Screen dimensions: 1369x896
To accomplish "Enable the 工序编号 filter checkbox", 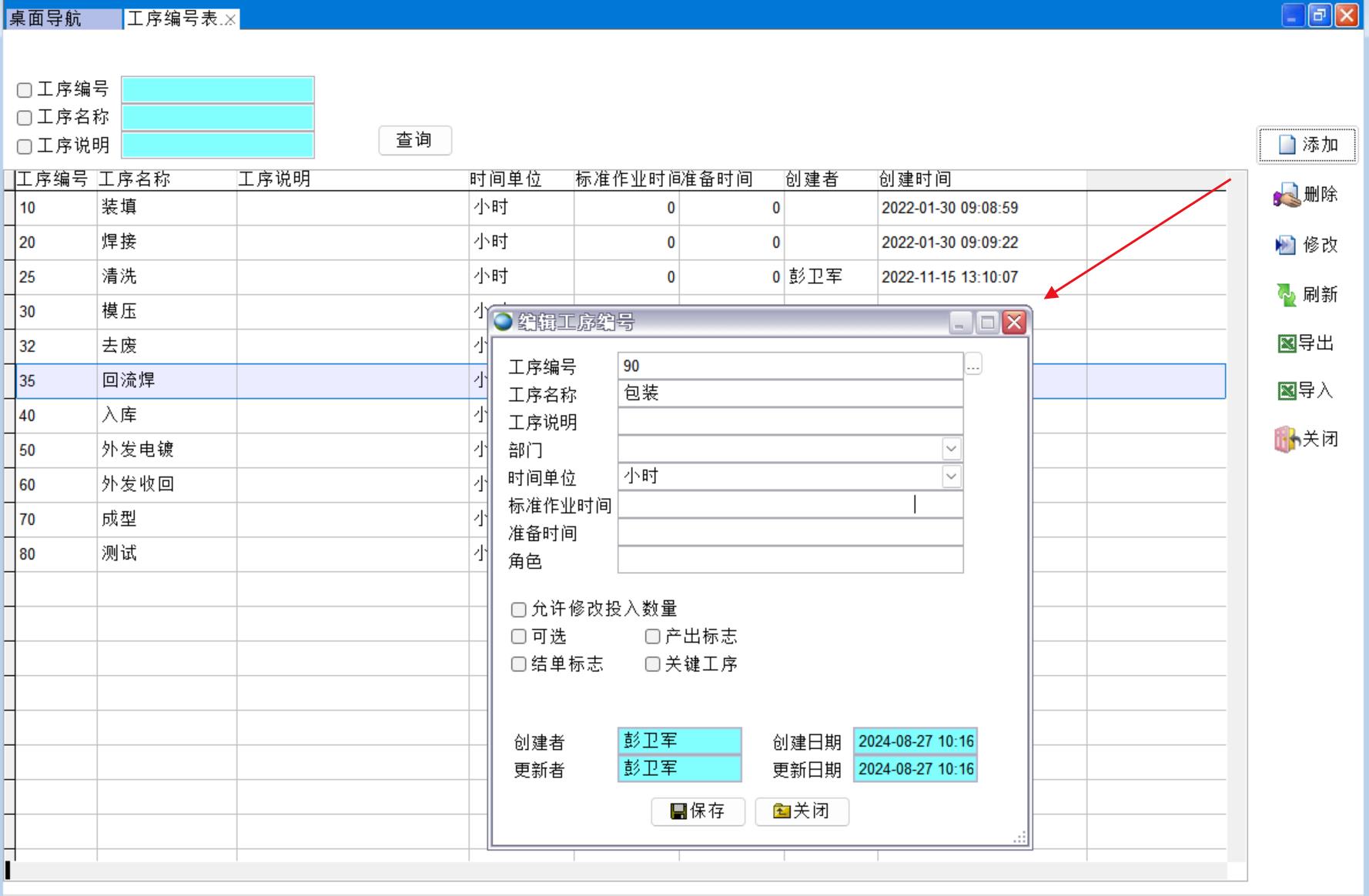I will 25,90.
